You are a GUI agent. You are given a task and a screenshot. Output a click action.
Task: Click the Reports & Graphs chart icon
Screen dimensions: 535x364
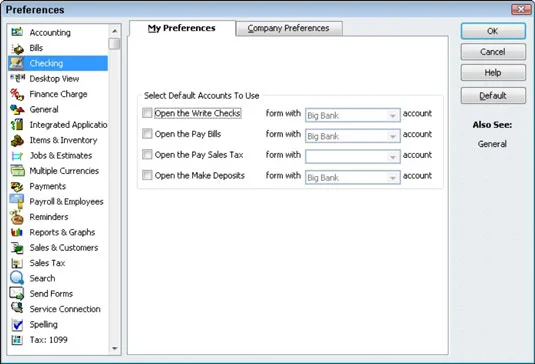click(17, 232)
